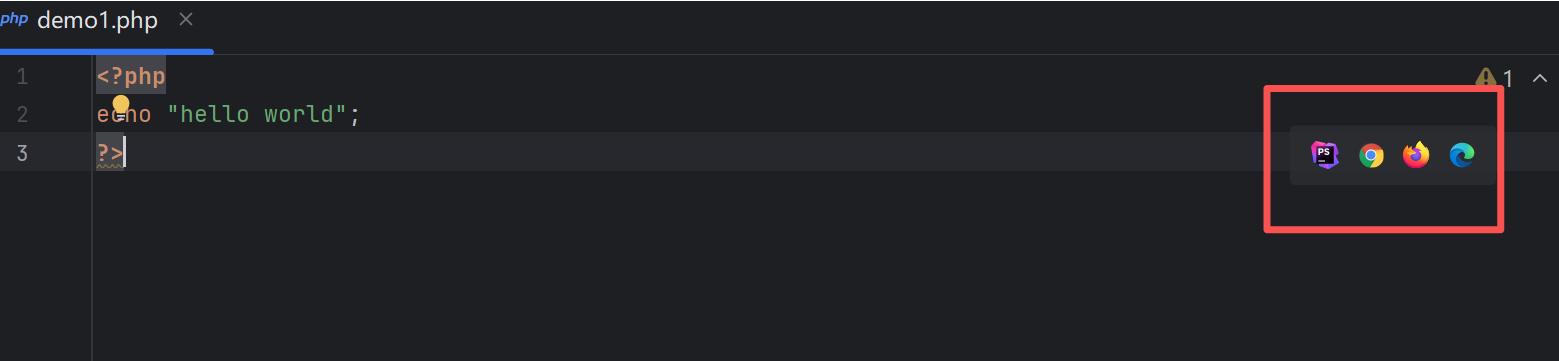Click line number 2 in gutter
The width and height of the screenshot is (1559, 361).
pos(22,115)
